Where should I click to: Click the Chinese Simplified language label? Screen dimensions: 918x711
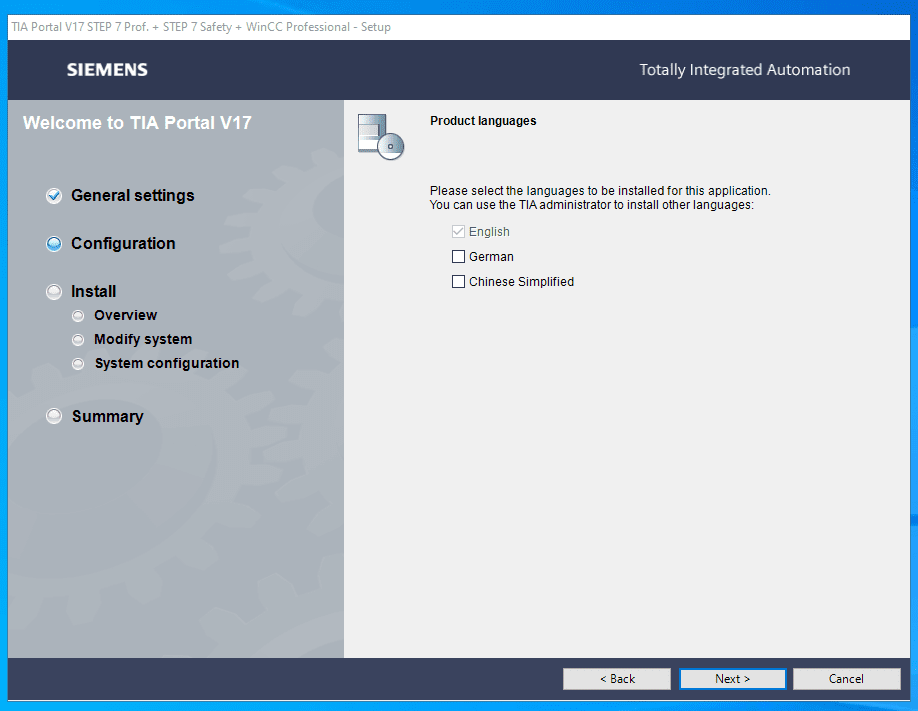(521, 282)
